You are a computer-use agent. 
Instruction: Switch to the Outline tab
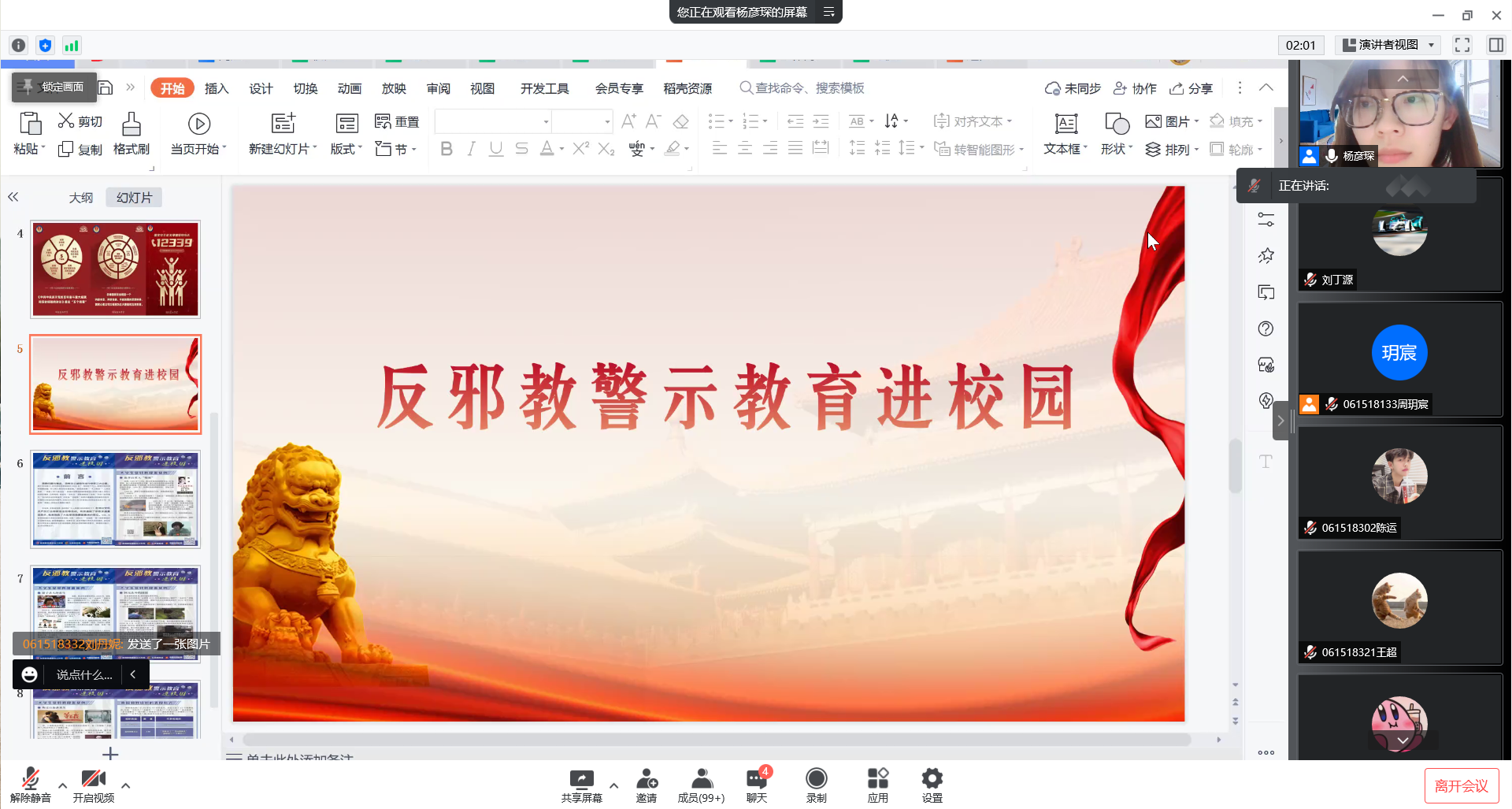(81, 198)
